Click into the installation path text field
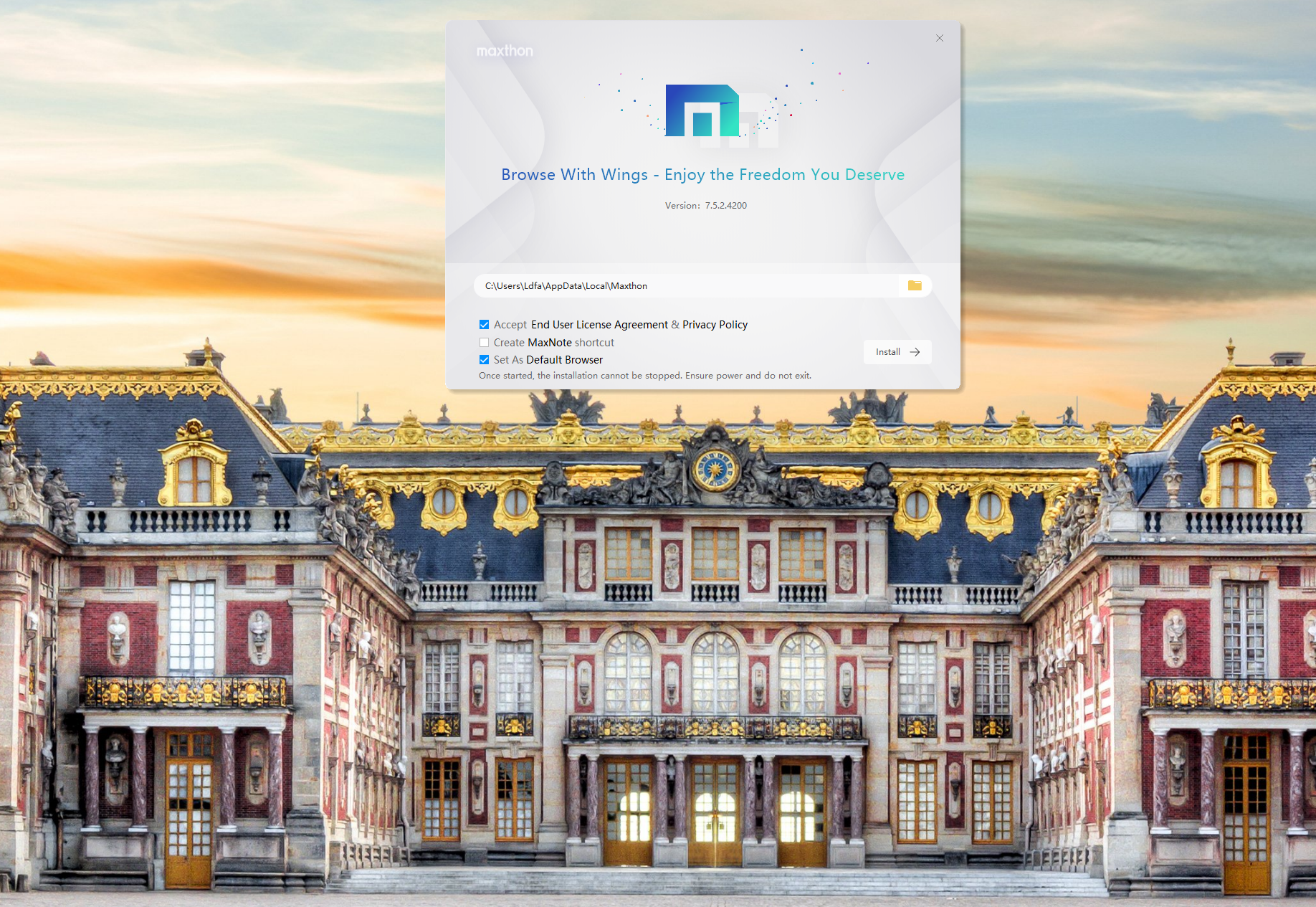 click(x=681, y=286)
